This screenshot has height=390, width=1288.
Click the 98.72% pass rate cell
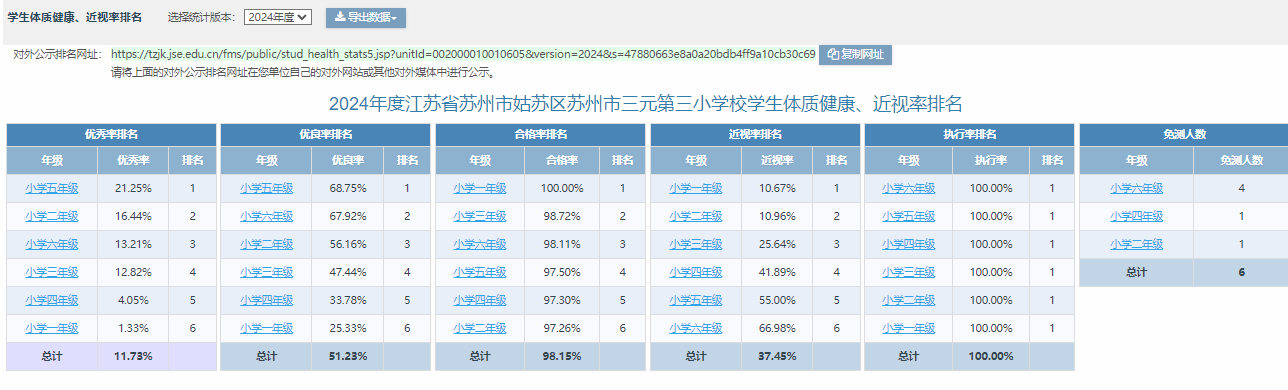coord(561,216)
